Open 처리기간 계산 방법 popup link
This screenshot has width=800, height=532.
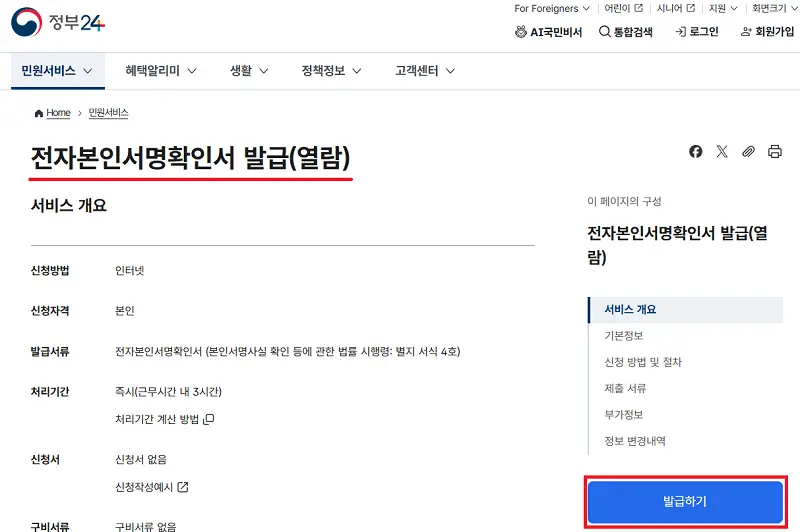[x=164, y=419]
